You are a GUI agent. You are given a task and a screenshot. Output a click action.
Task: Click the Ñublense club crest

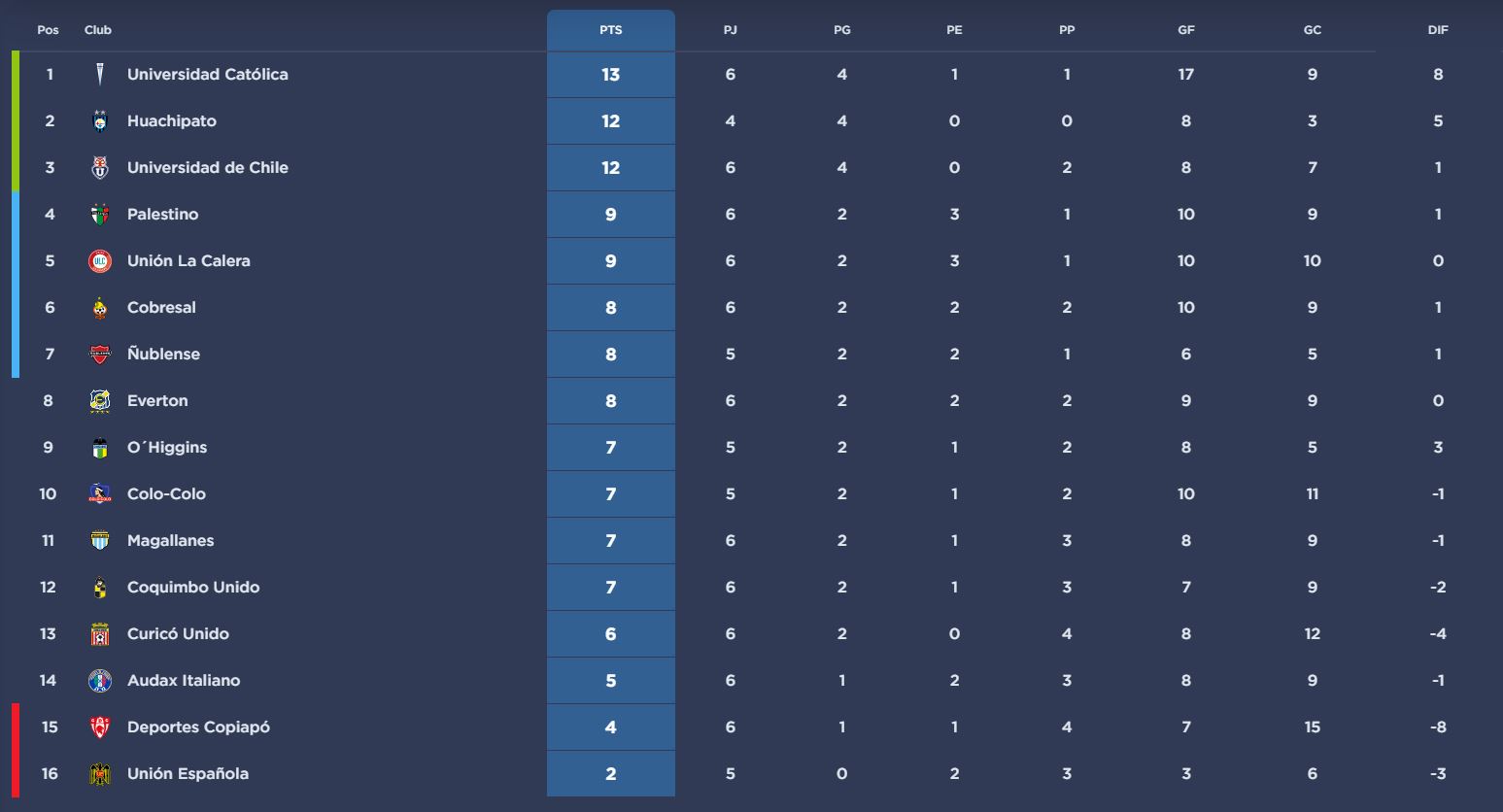click(x=100, y=355)
